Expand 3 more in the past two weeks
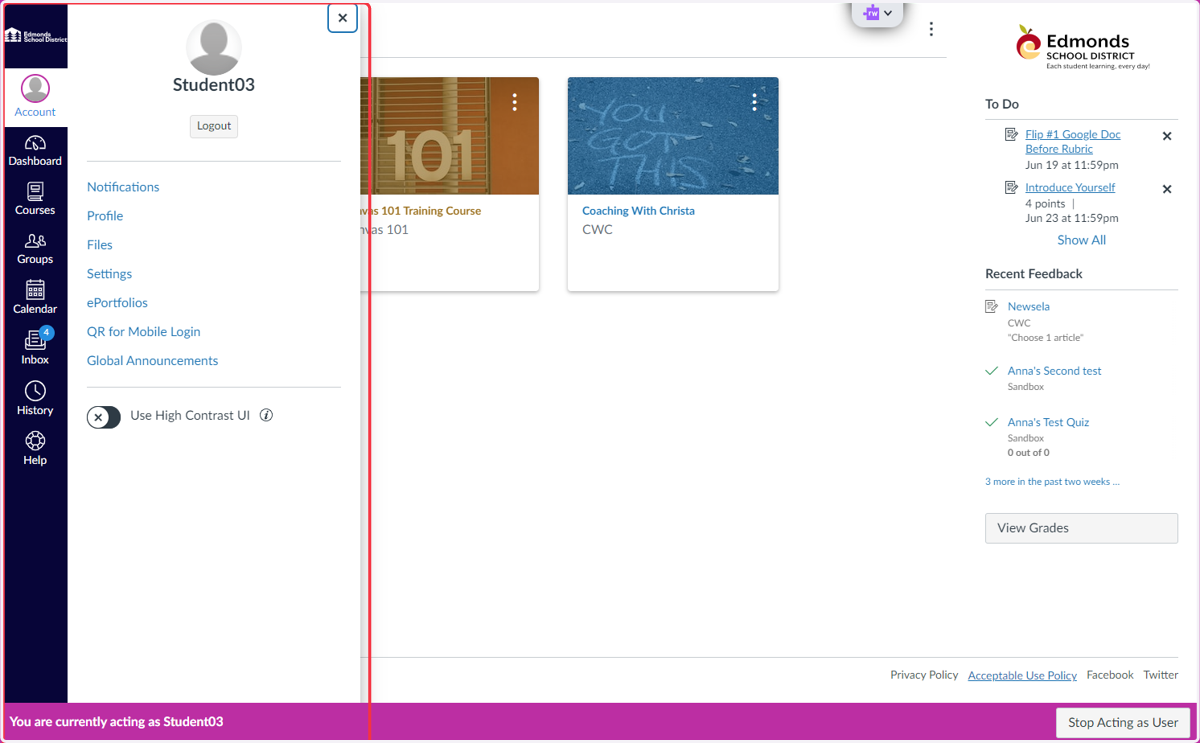 (x=1052, y=482)
